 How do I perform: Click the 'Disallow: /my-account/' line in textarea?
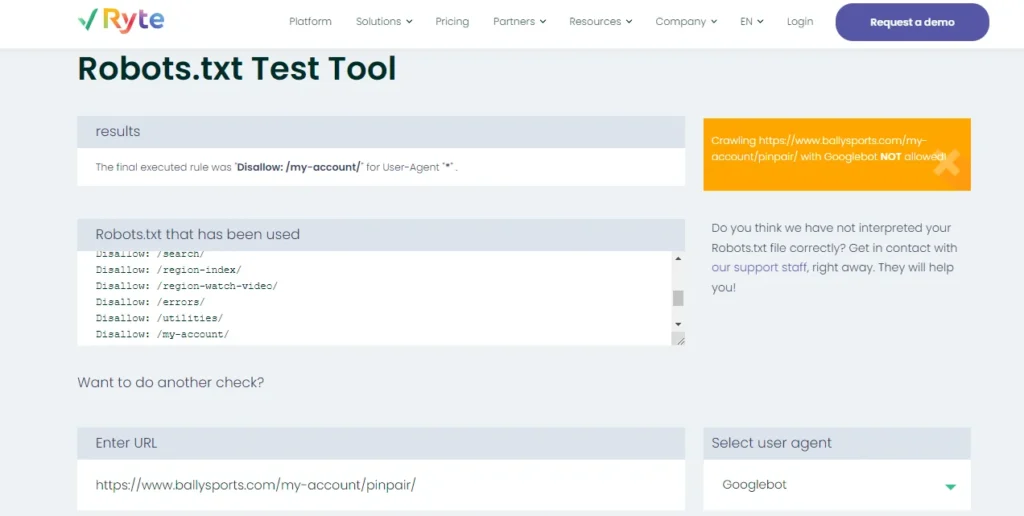(163, 334)
